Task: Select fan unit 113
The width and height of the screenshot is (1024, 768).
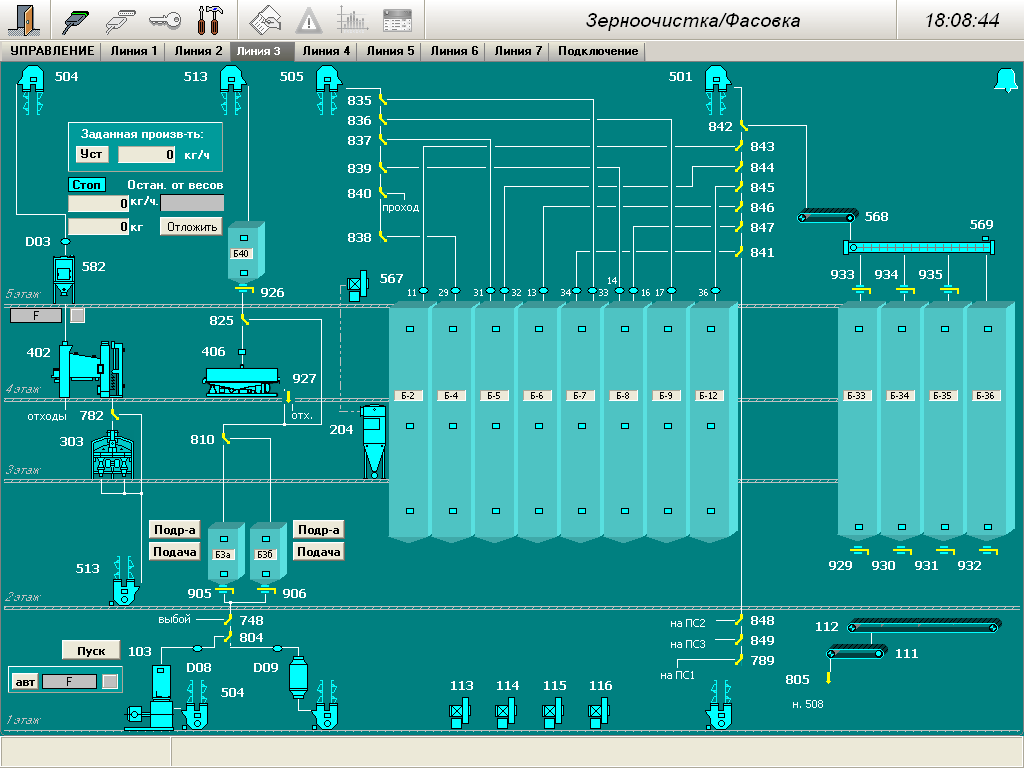Action: pyautogui.click(x=460, y=712)
